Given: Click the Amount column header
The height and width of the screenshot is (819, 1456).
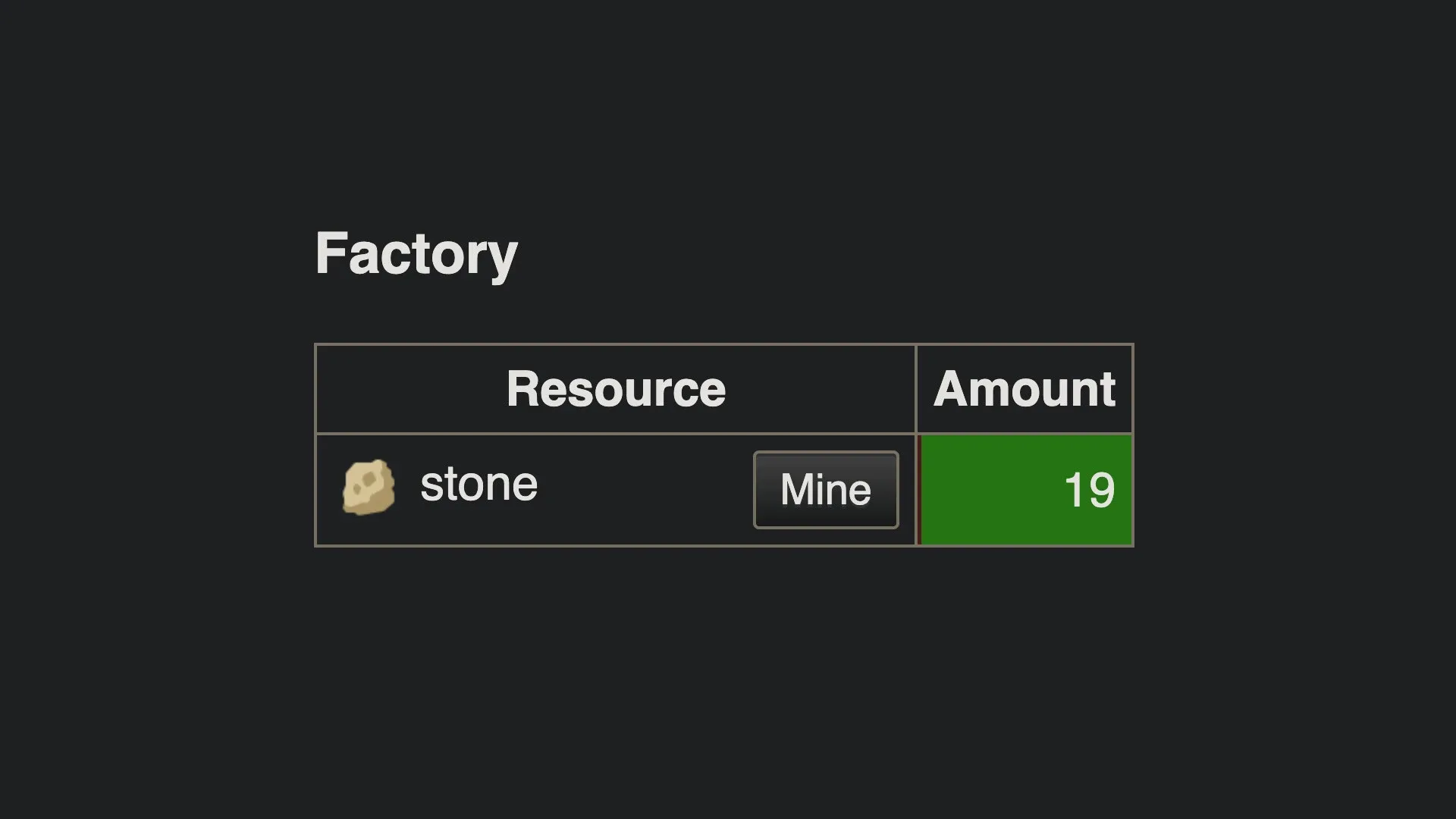Looking at the screenshot, I should 1024,389.
